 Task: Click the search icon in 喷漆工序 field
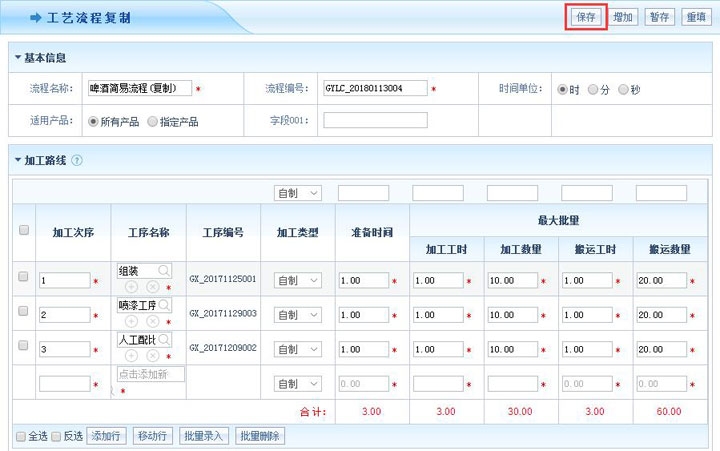click(164, 304)
